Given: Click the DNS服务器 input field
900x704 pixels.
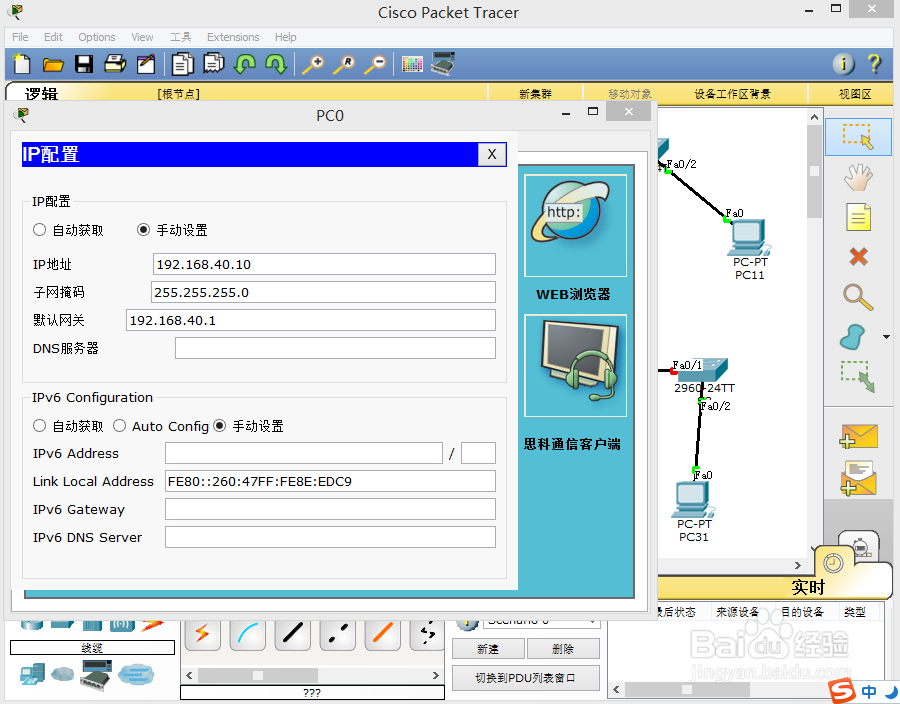Looking at the screenshot, I should pyautogui.click(x=335, y=348).
